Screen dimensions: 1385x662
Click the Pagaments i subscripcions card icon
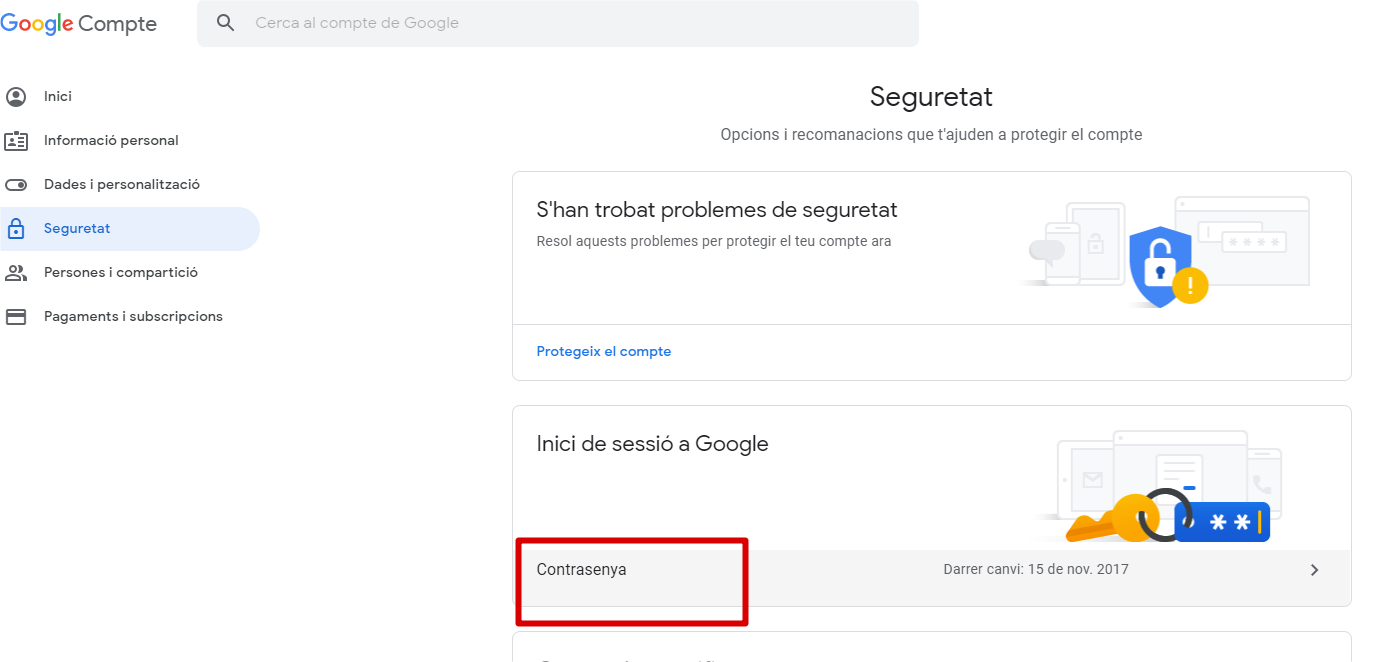pyautogui.click(x=16, y=317)
